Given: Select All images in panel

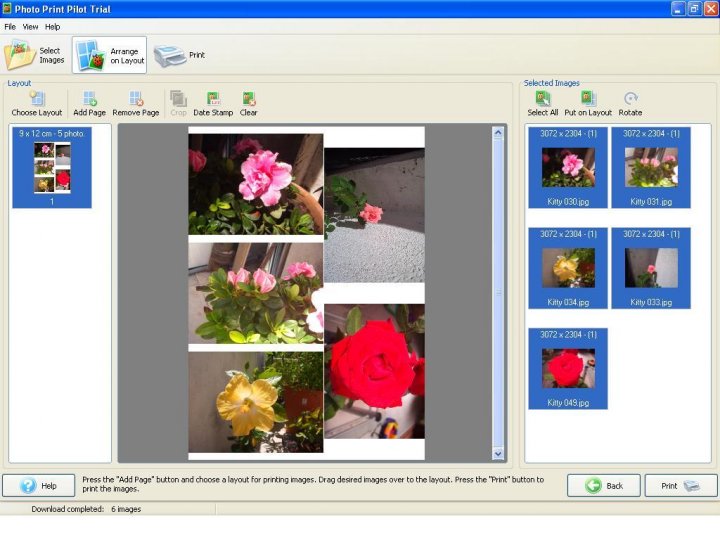Looking at the screenshot, I should click(543, 104).
